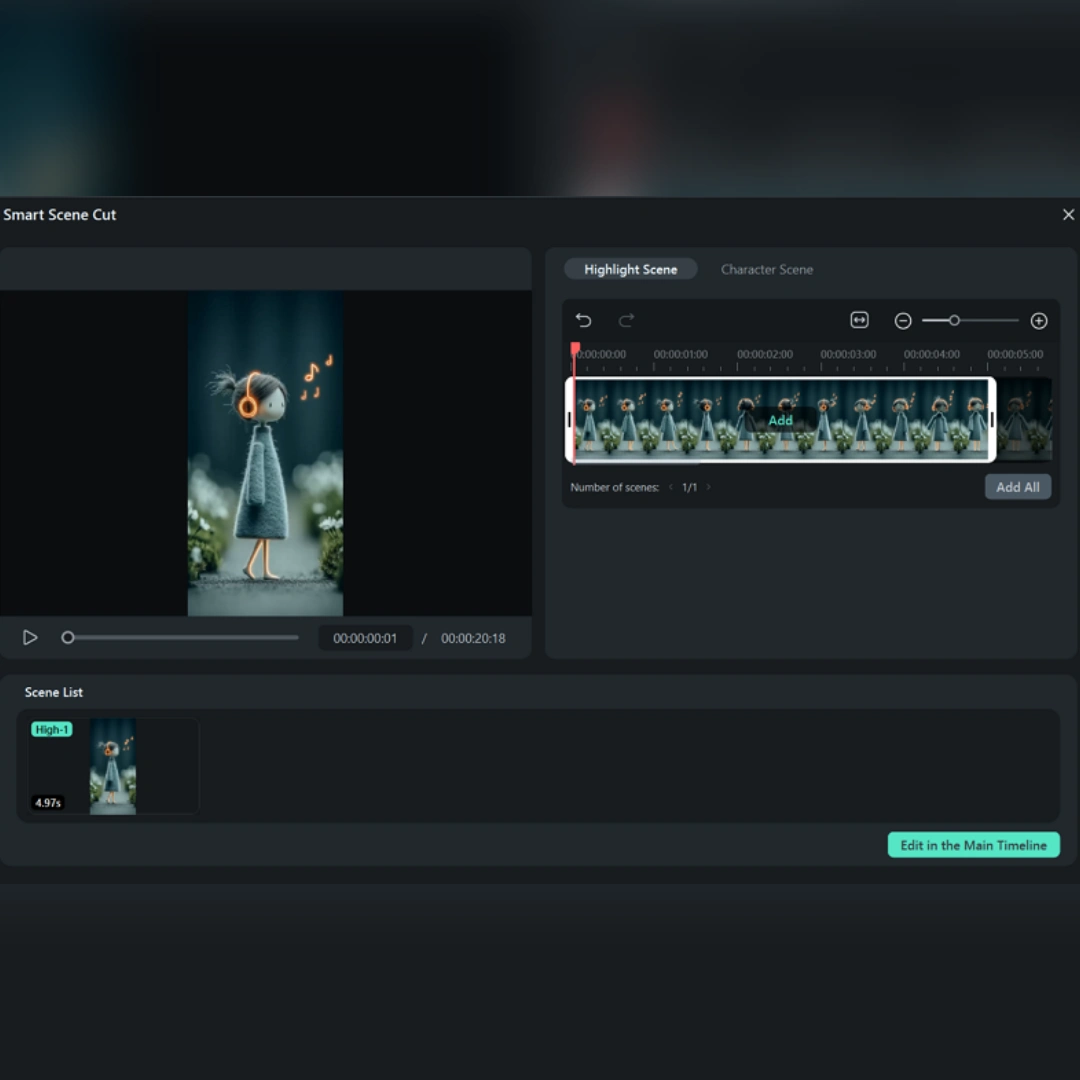Viewport: 1080px width, 1080px height.
Task: Zoom in the timeline with the plus icon
Action: [1039, 321]
